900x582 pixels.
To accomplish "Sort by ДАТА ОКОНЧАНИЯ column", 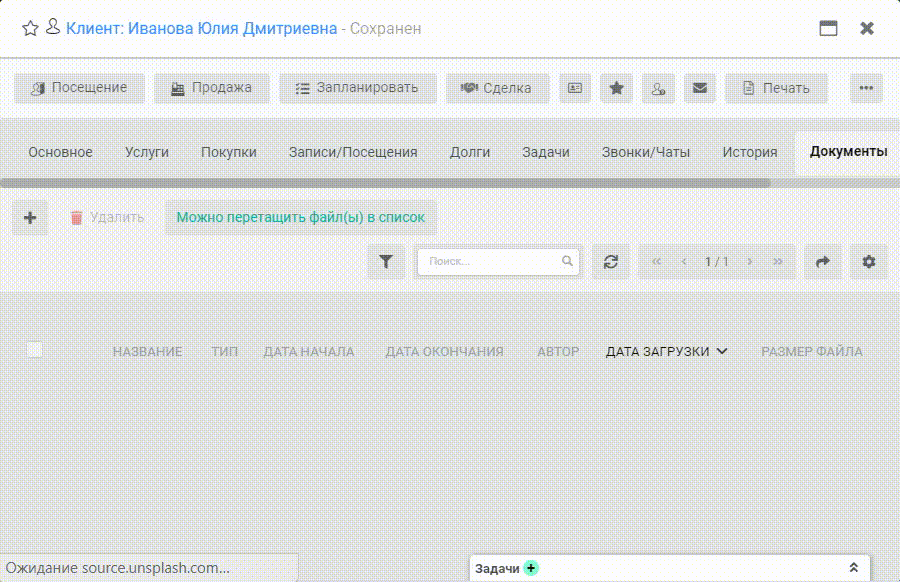I will pos(444,352).
